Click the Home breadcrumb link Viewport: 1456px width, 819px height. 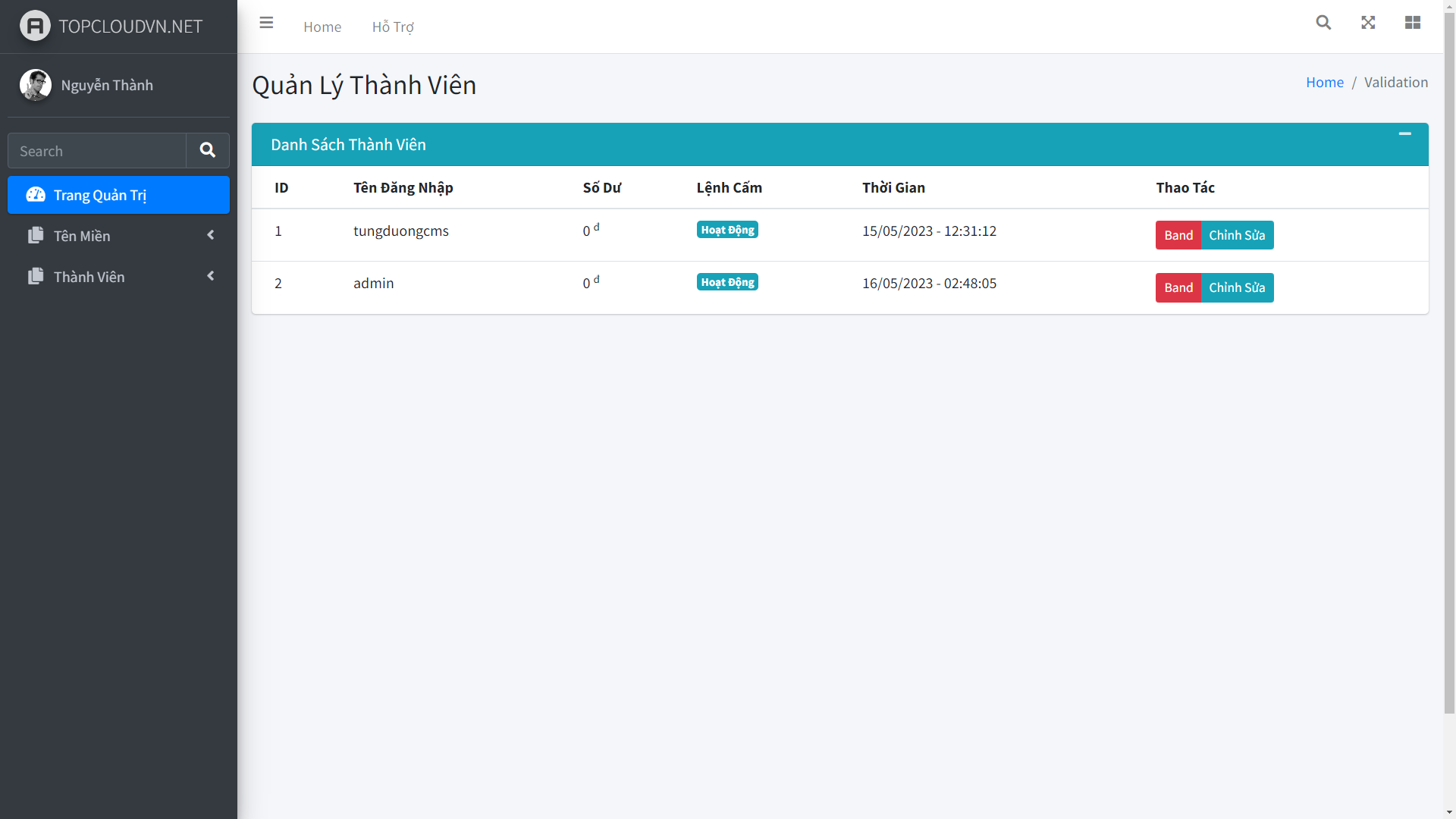[x=1324, y=82]
